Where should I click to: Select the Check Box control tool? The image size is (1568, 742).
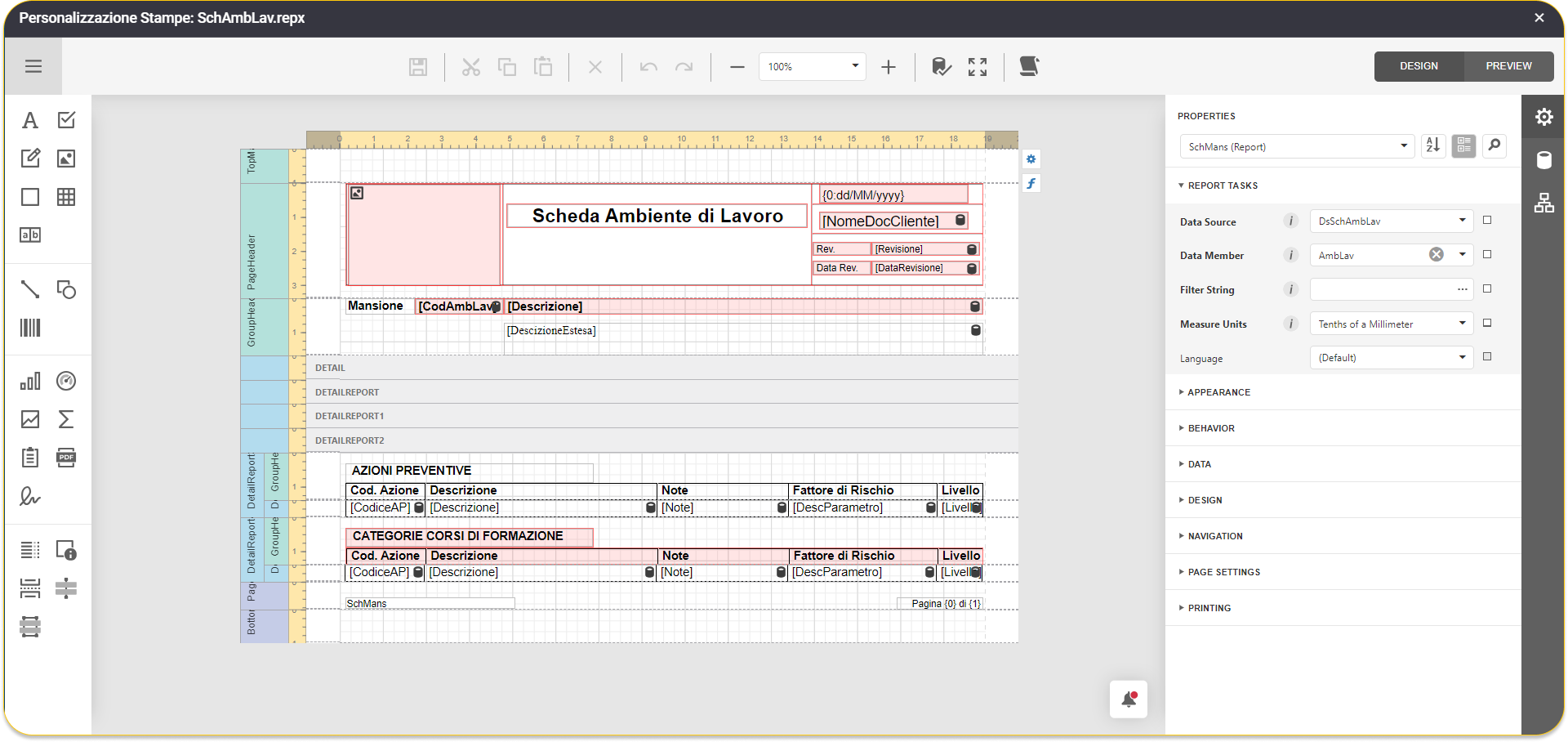click(x=66, y=120)
